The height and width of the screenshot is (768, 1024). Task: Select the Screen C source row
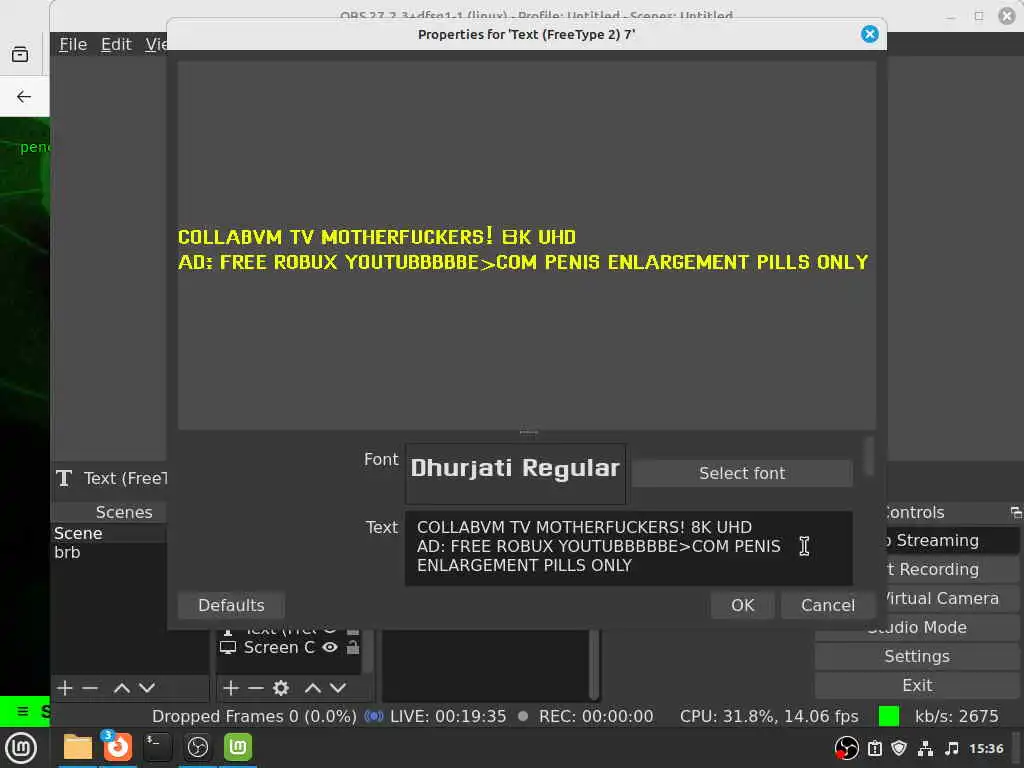289,647
